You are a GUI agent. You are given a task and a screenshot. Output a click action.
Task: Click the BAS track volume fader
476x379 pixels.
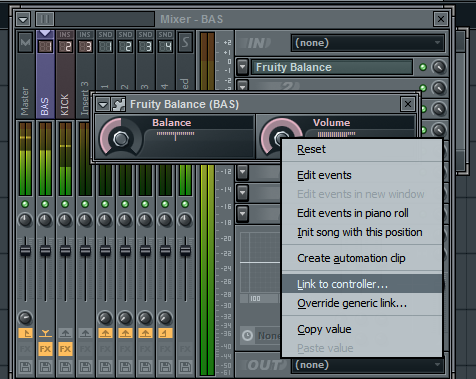point(45,250)
